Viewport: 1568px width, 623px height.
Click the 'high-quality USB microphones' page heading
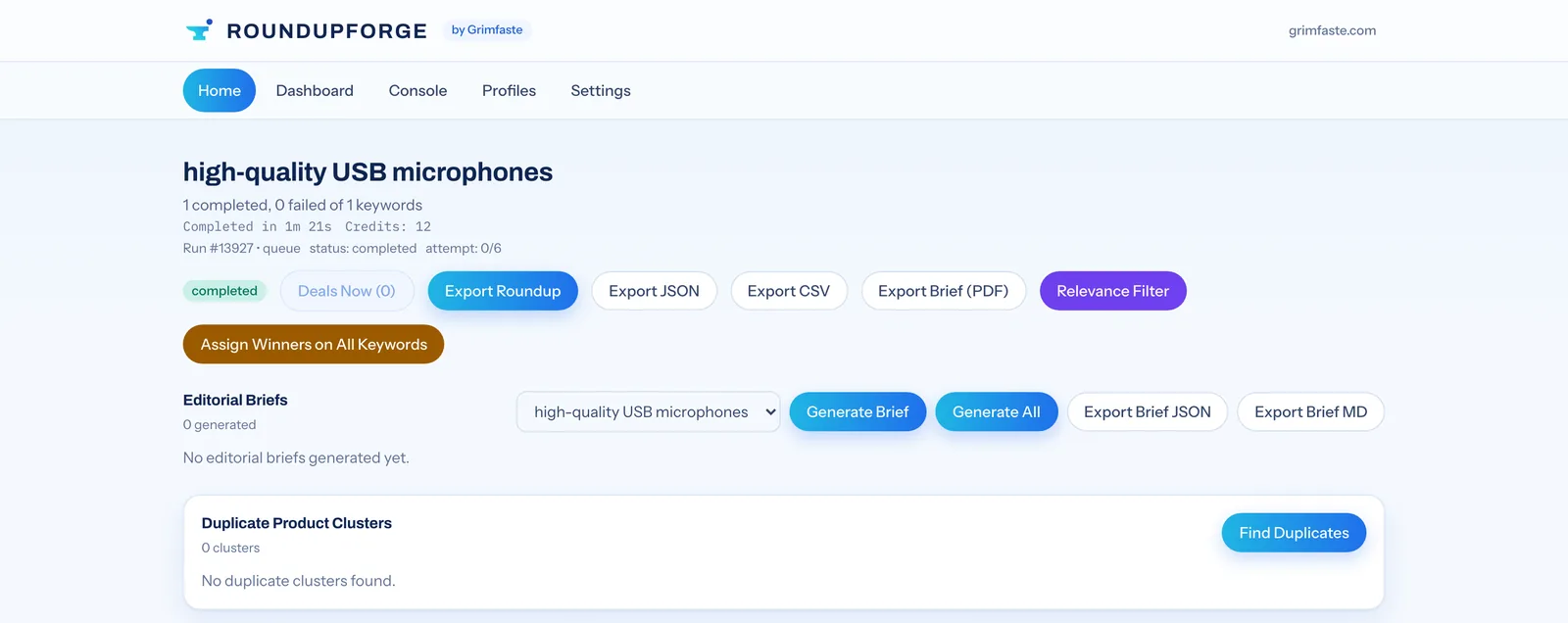click(x=367, y=172)
